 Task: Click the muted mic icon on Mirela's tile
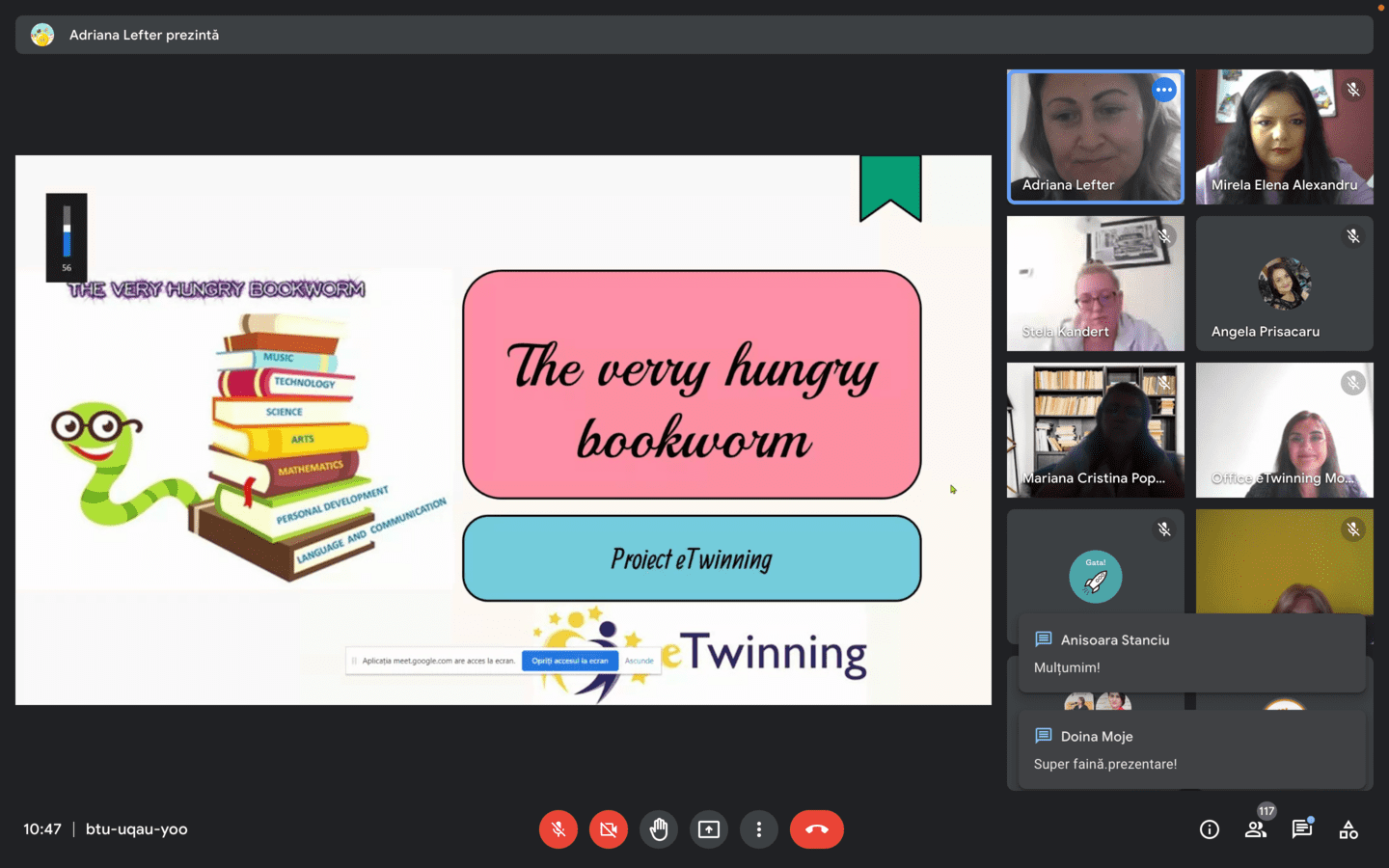(x=1353, y=90)
